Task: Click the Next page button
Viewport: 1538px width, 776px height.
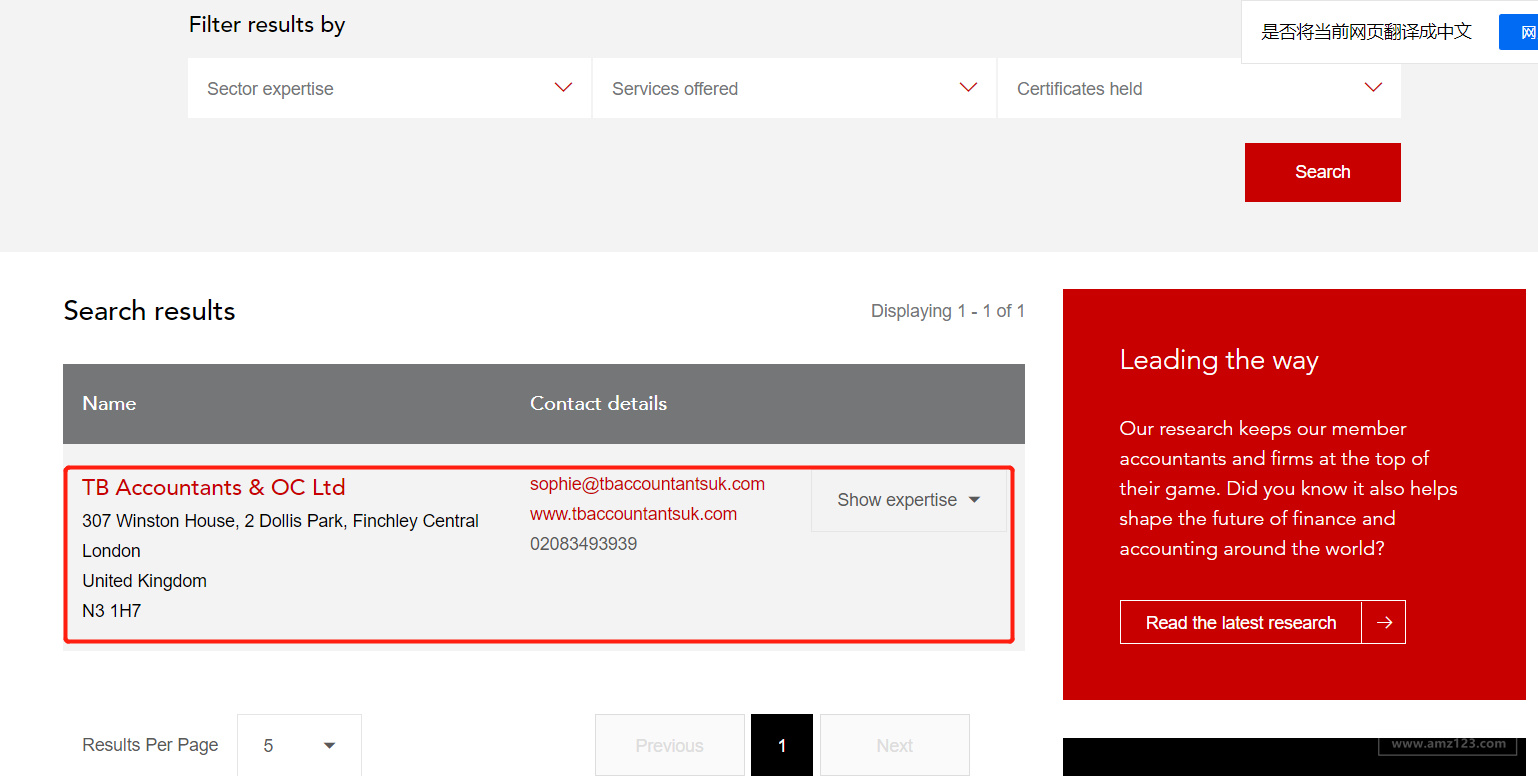Action: (895, 745)
